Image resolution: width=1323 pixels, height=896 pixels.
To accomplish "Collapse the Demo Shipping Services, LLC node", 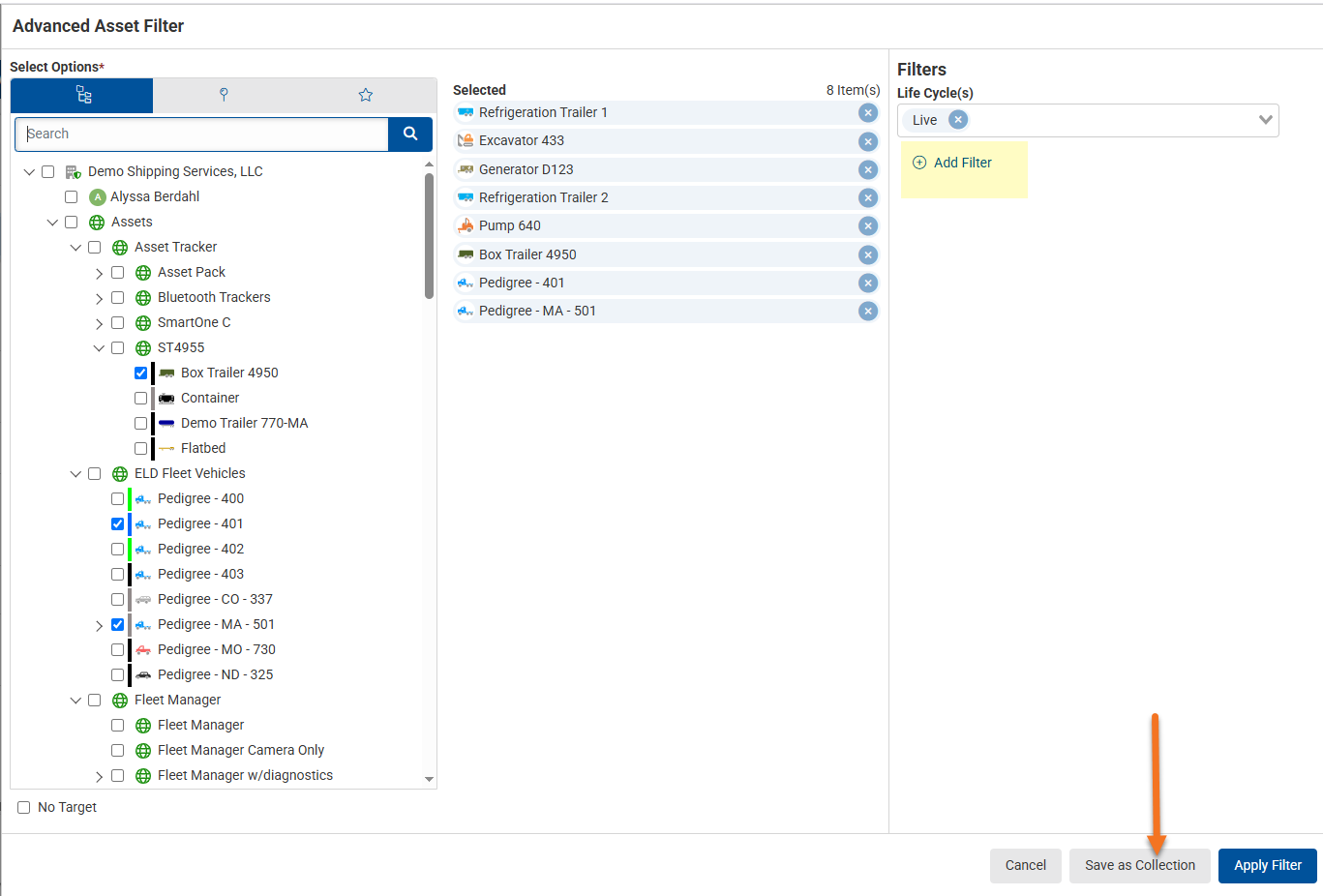I will (x=29, y=172).
